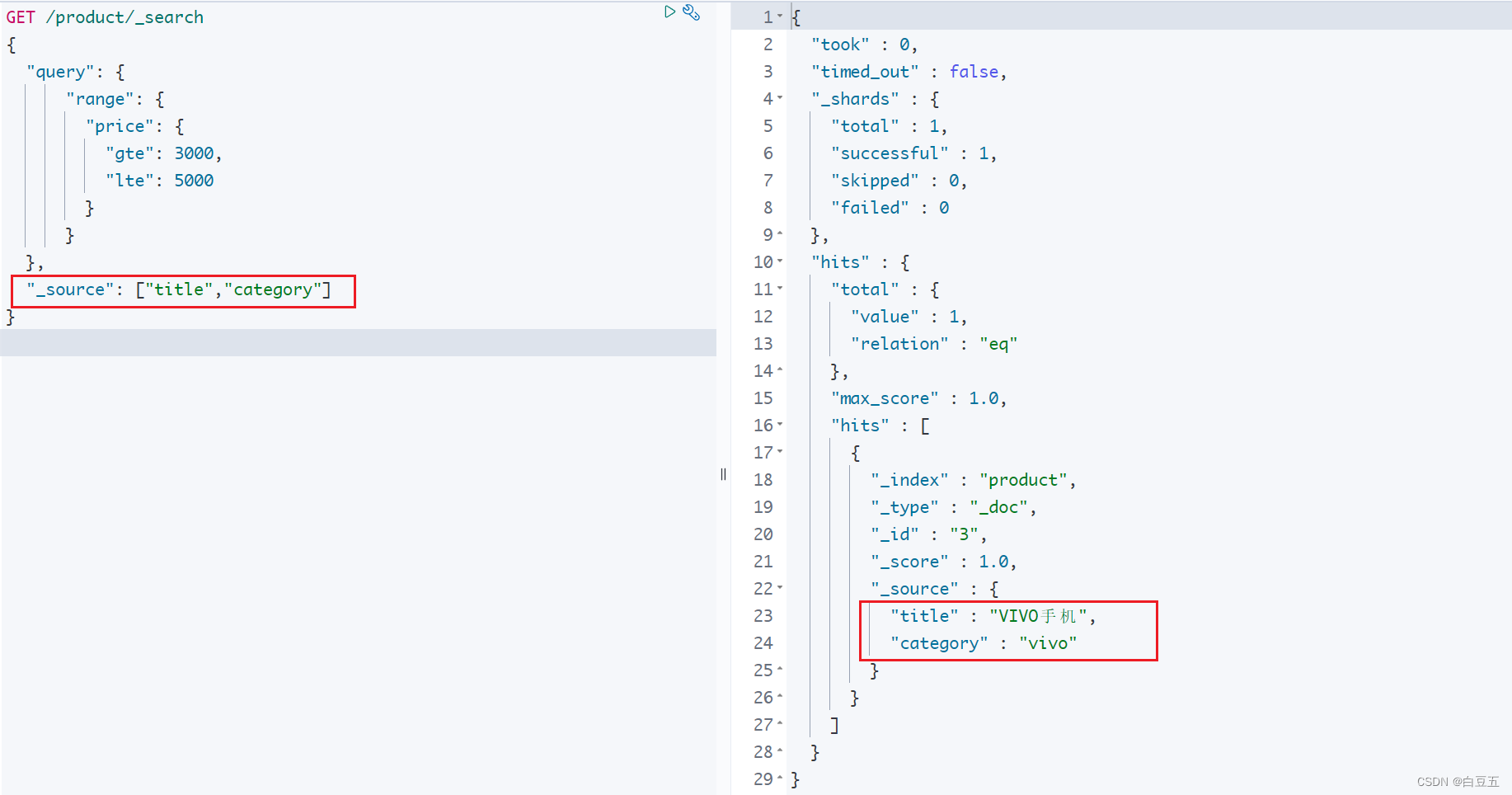1512x795 pixels.
Task: Click the "_source" filter line in request
Action: [x=179, y=289]
